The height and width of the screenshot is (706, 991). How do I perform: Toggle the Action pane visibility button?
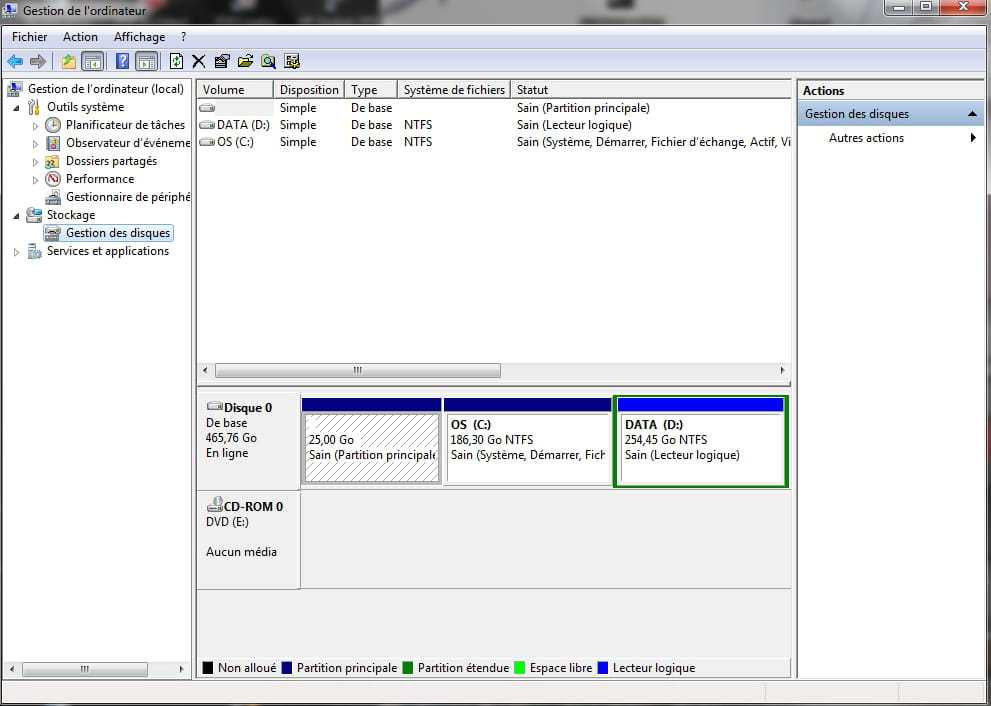[x=146, y=61]
